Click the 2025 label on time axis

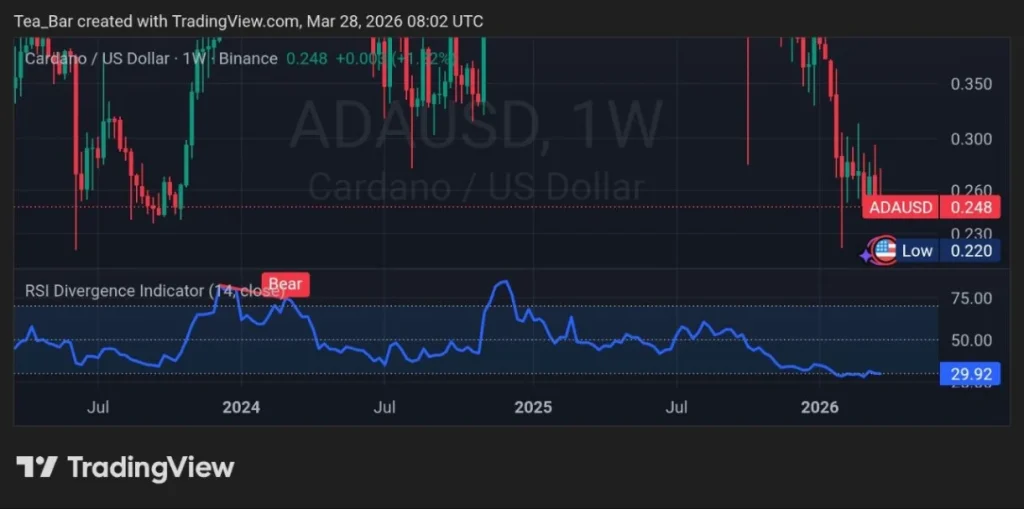click(x=533, y=408)
